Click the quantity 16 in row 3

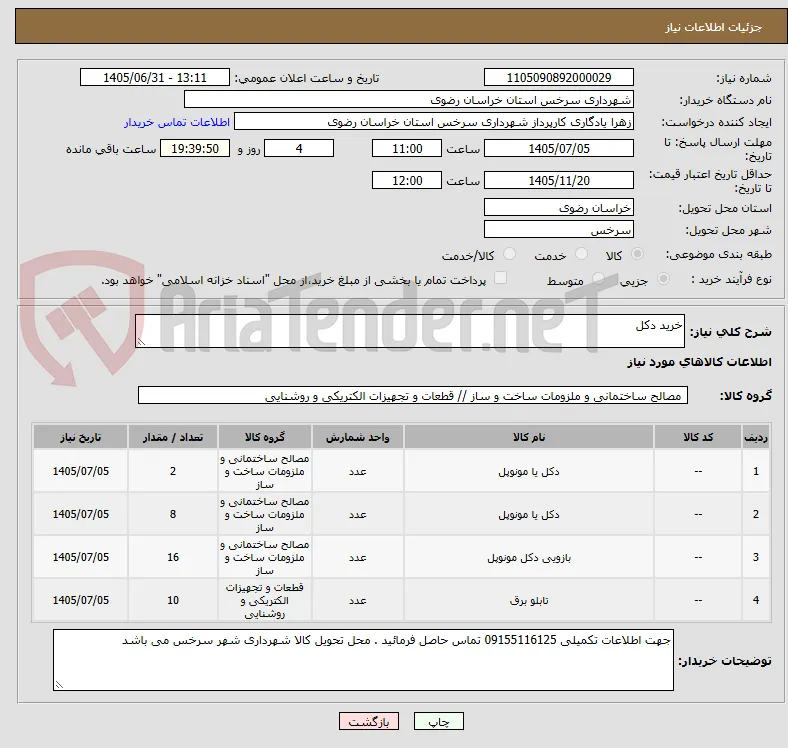(x=173, y=557)
